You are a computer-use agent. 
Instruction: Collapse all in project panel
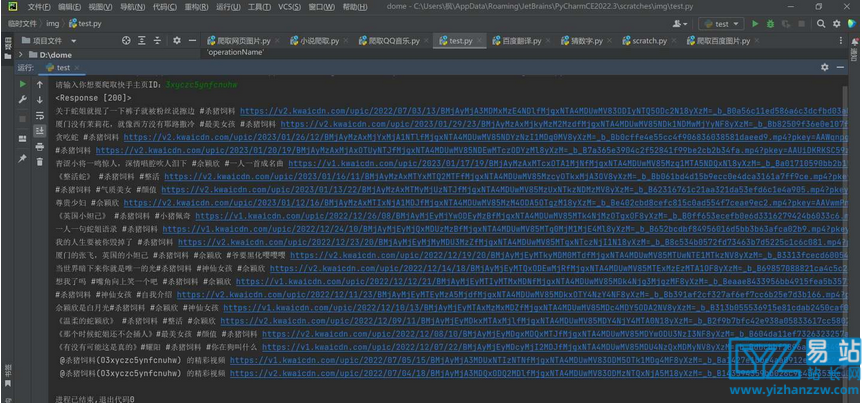(x=157, y=40)
